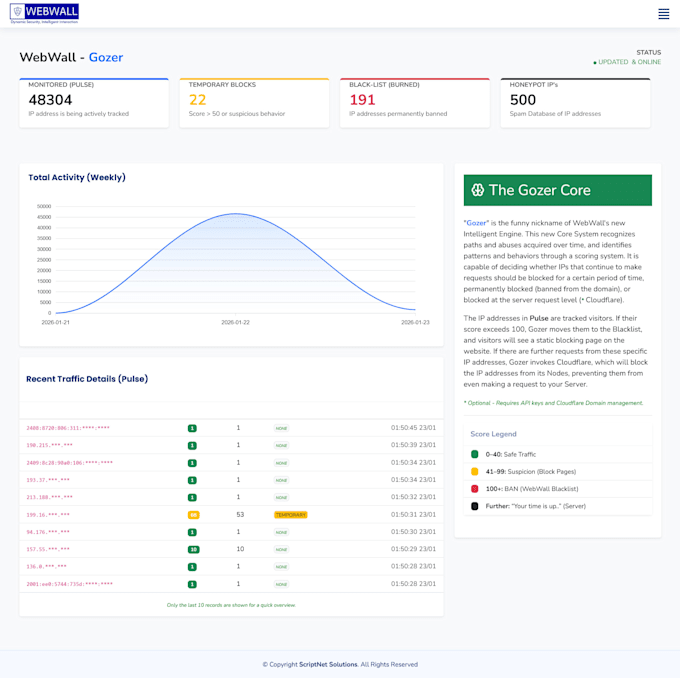This screenshot has width=680, height=678.
Task: Select IP row 2001:ee0:5744:735d:****:****
Action: [231, 584]
